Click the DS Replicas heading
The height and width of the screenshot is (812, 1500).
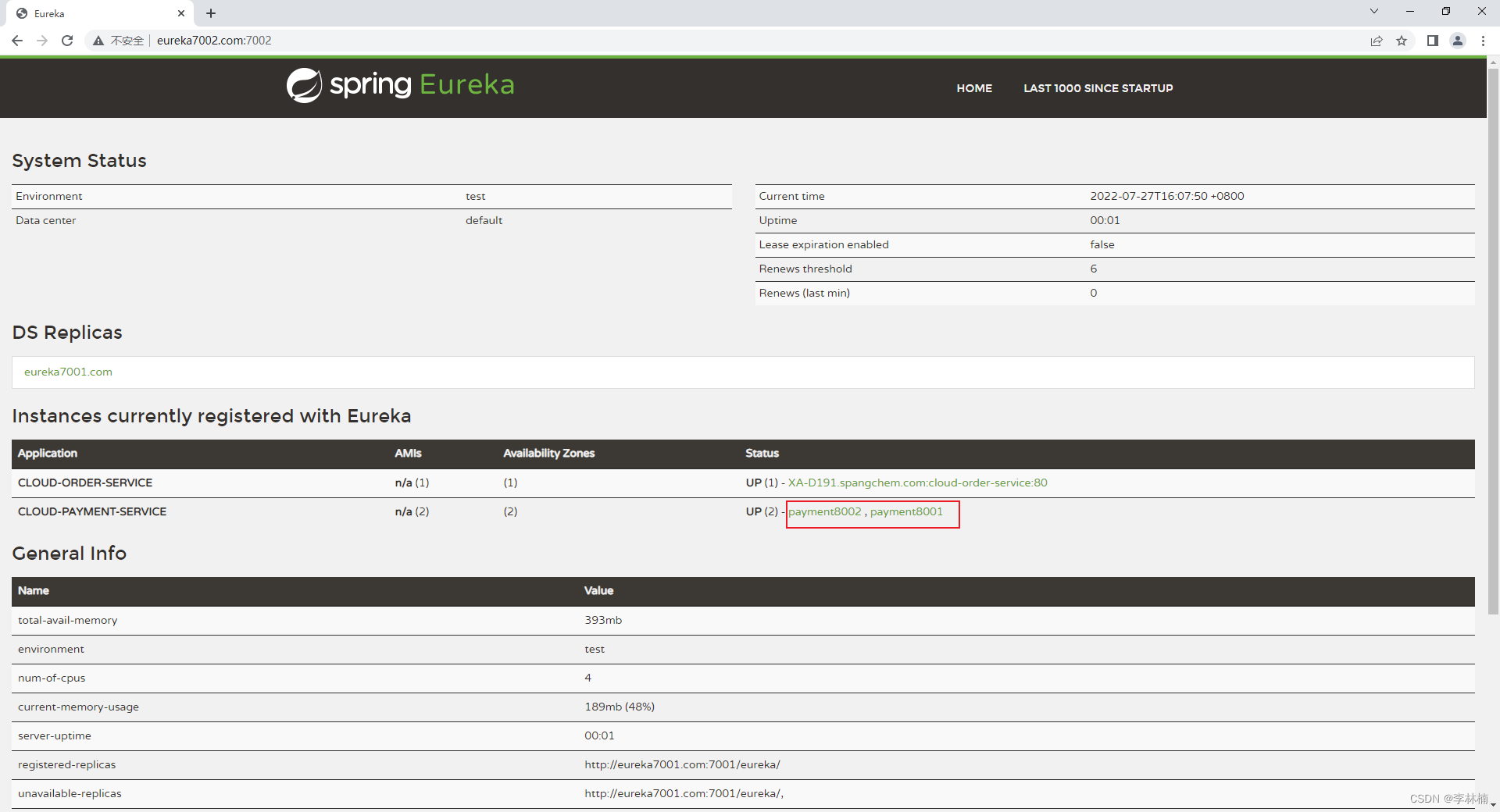pyautogui.click(x=67, y=333)
